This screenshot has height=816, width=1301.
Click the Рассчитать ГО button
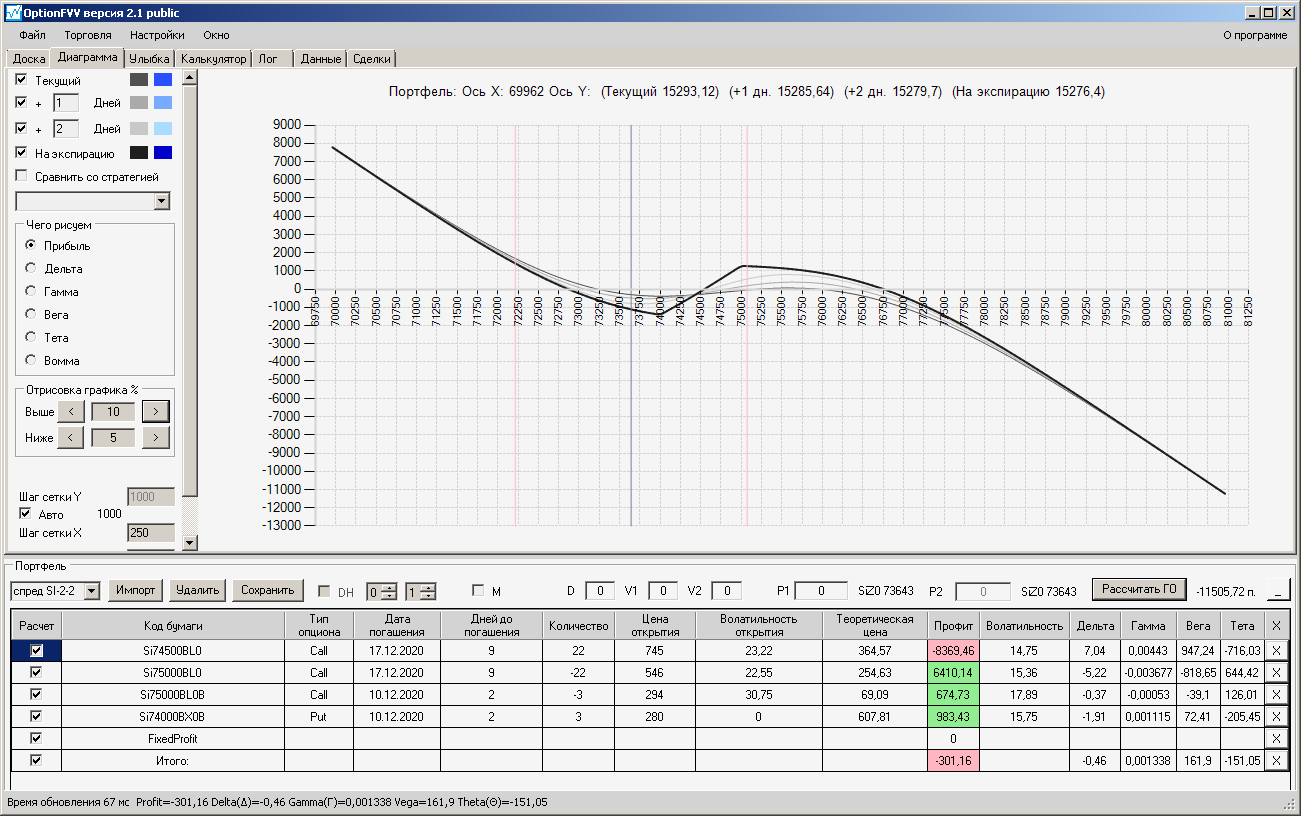click(x=1138, y=589)
